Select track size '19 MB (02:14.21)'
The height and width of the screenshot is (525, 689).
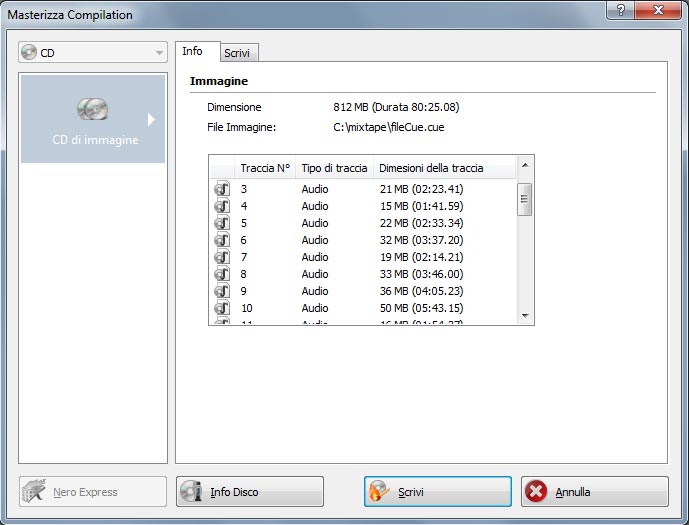421,257
